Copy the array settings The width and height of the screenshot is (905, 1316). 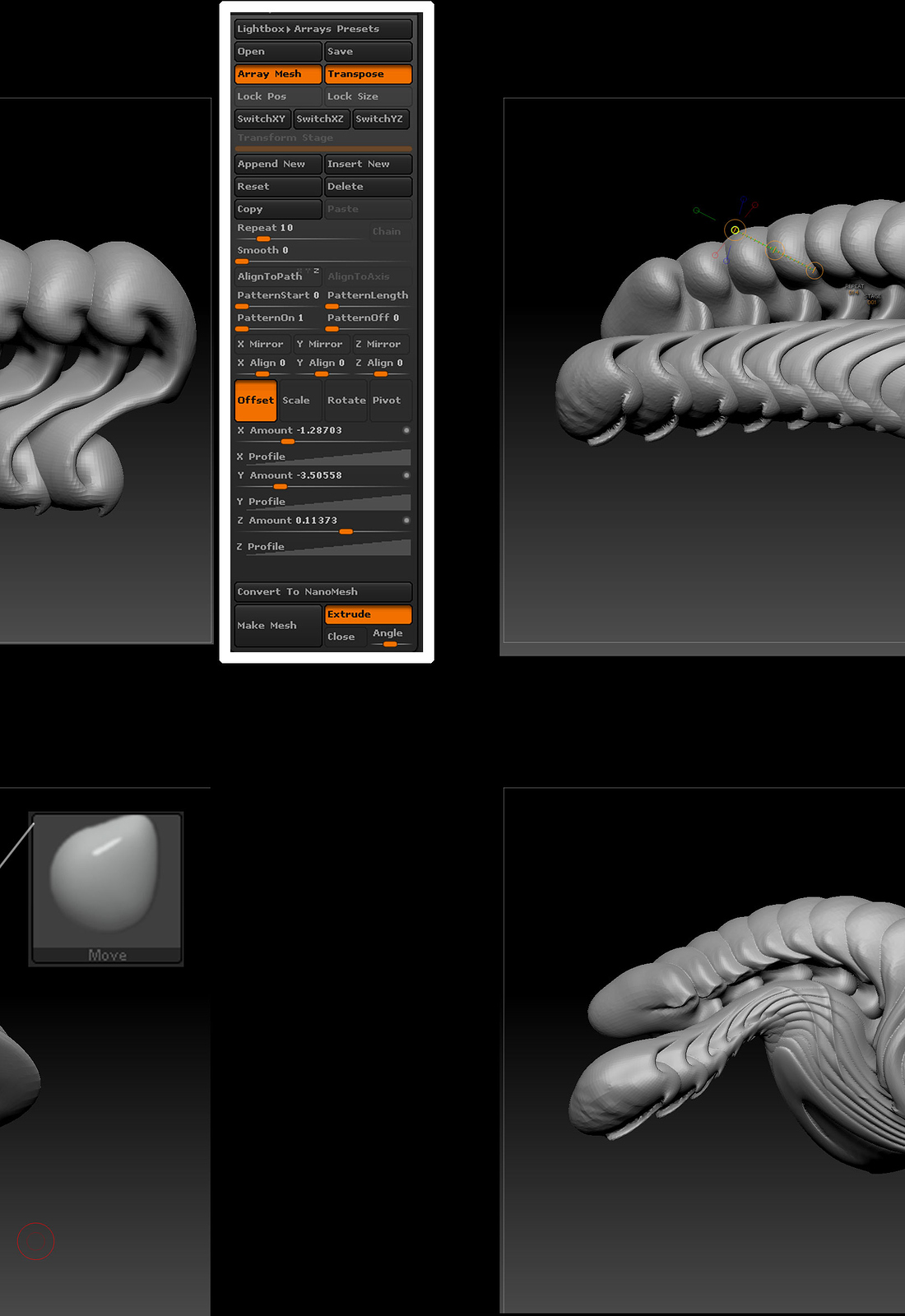pos(278,209)
